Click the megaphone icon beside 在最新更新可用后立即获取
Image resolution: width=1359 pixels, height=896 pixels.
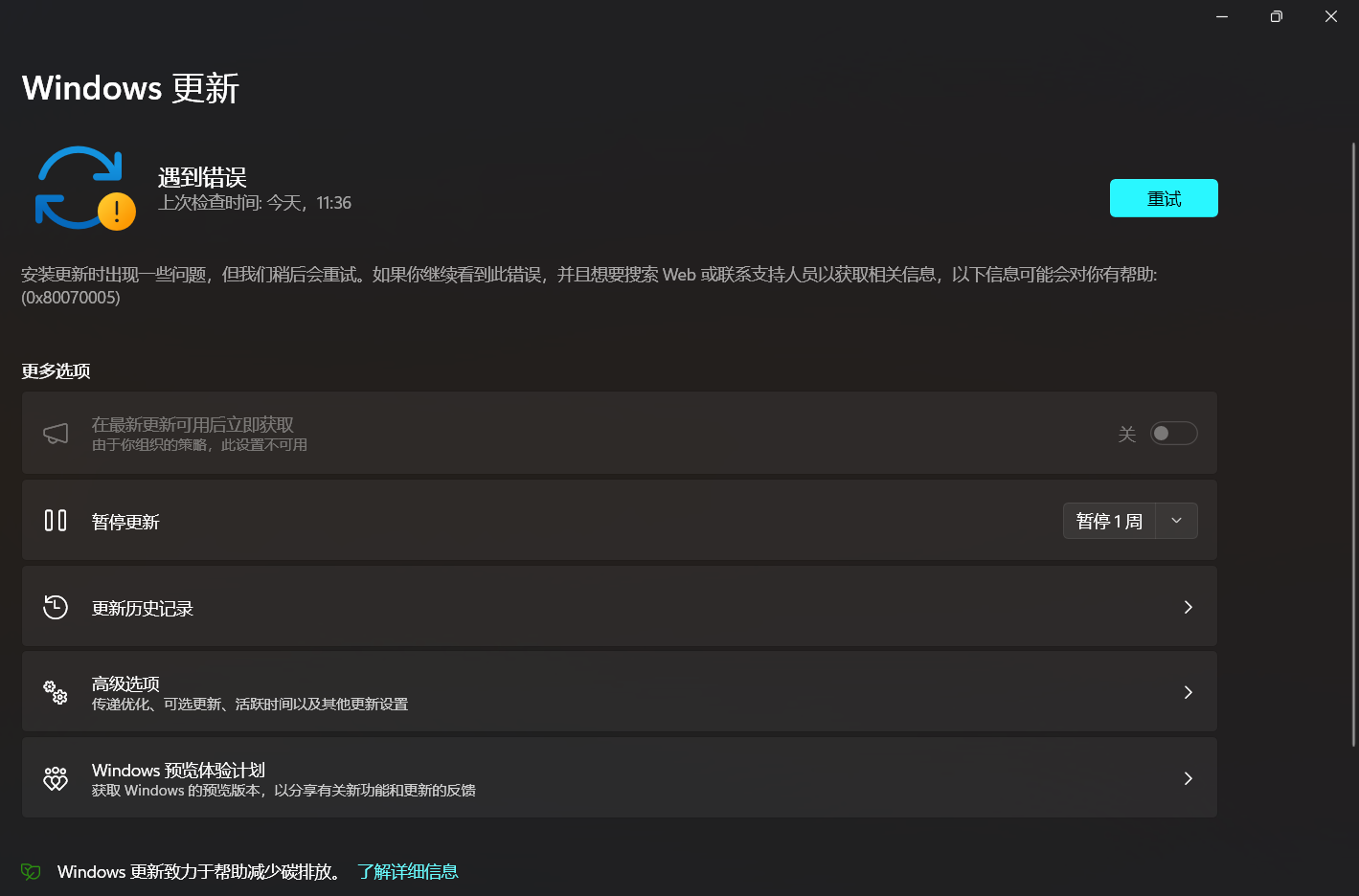click(x=56, y=434)
